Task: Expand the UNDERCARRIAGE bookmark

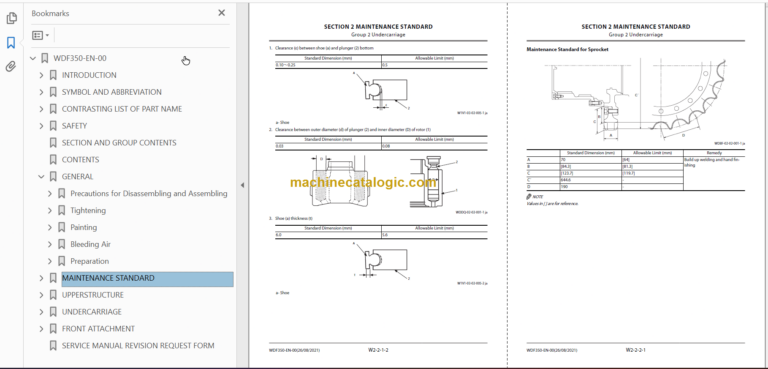Action: click(41, 312)
